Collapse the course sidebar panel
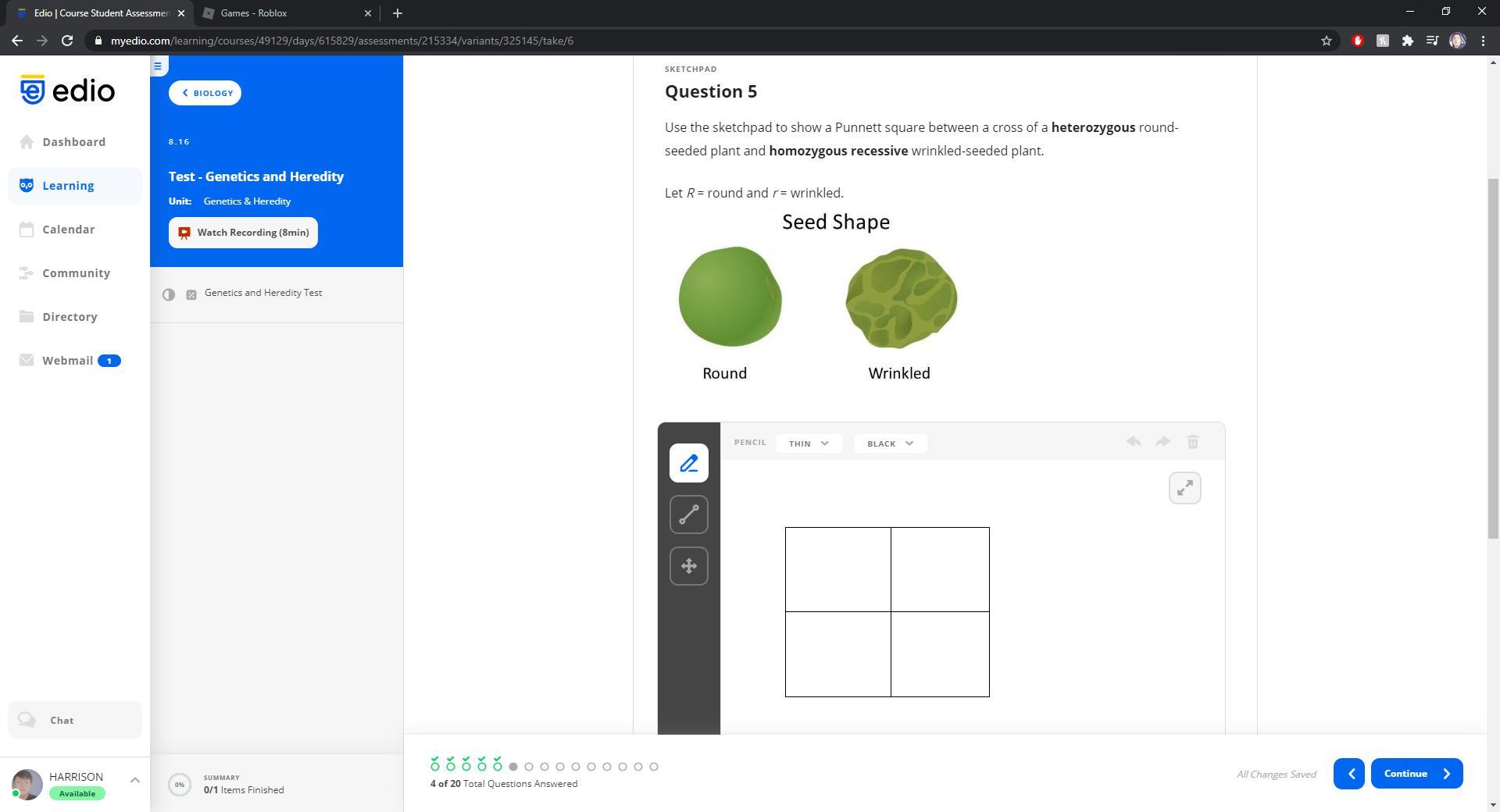Screen dimensions: 1500x812 pos(158,66)
